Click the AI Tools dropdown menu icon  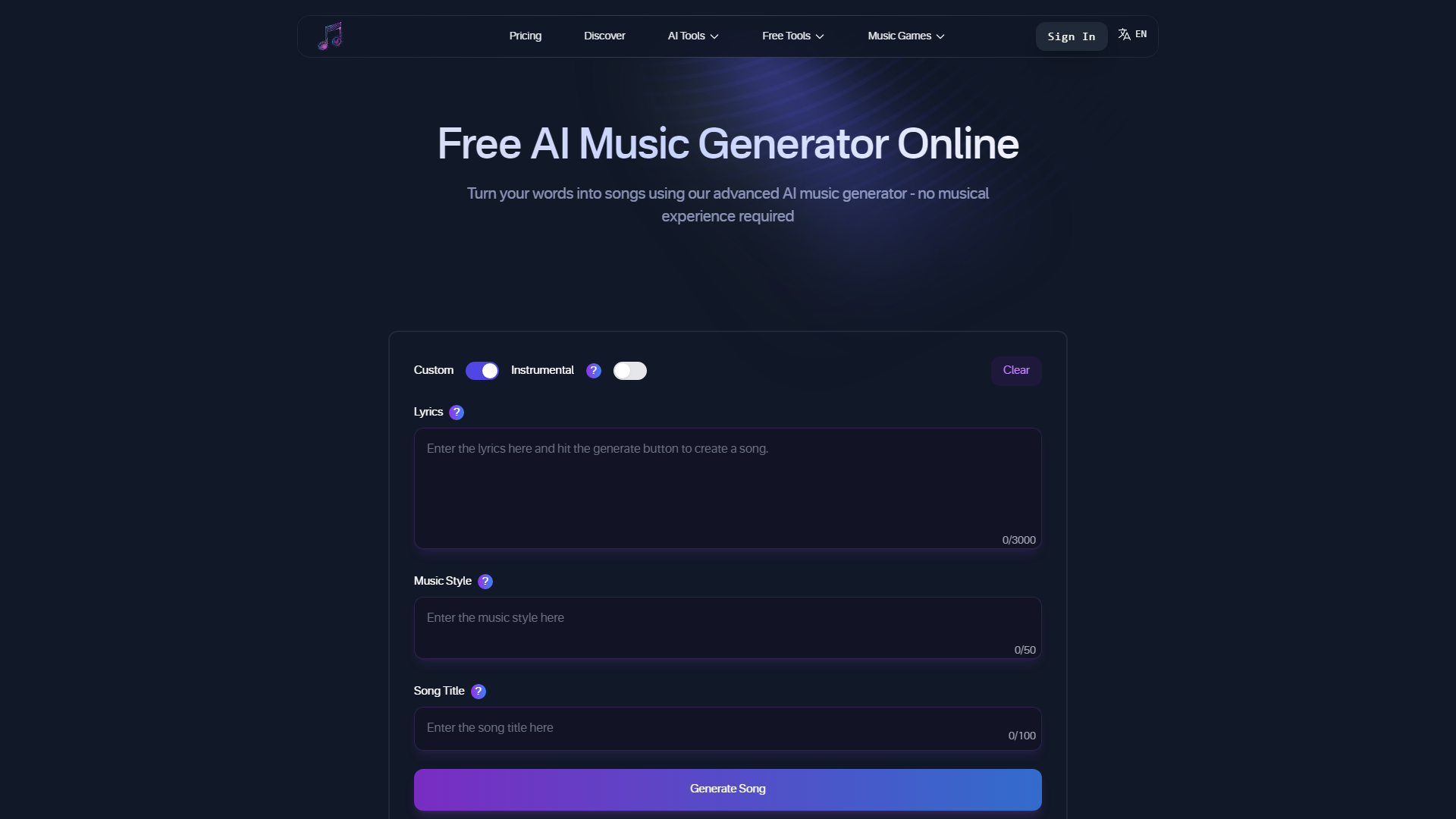click(714, 36)
